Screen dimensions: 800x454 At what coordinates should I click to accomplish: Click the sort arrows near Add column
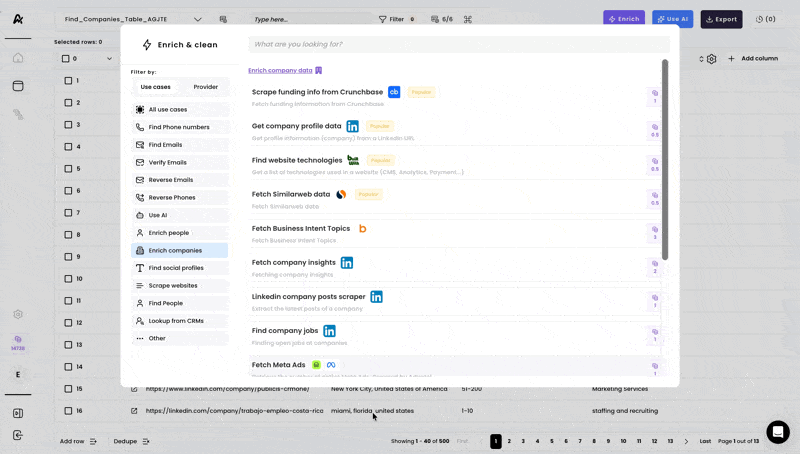tap(701, 59)
